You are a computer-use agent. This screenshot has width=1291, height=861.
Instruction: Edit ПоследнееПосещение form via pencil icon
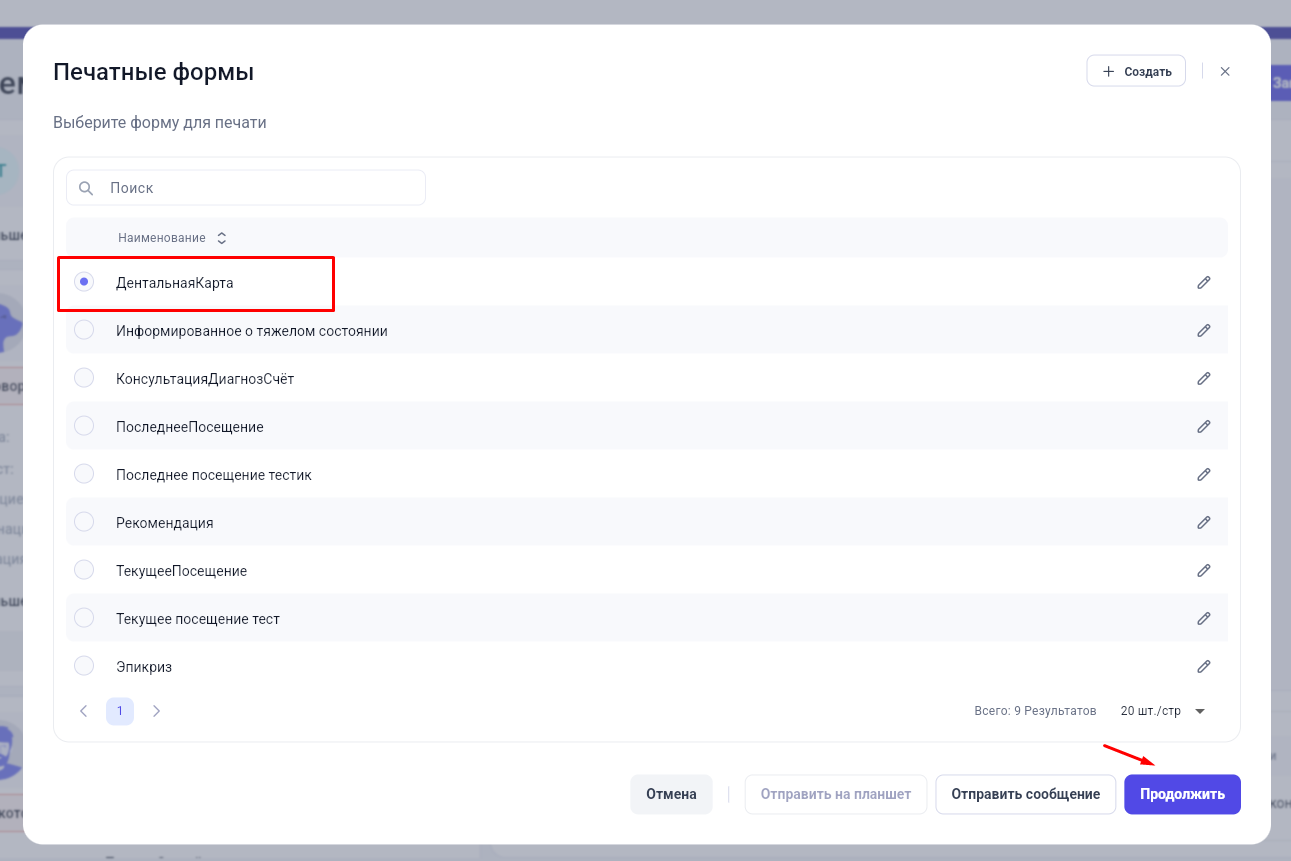click(1204, 427)
